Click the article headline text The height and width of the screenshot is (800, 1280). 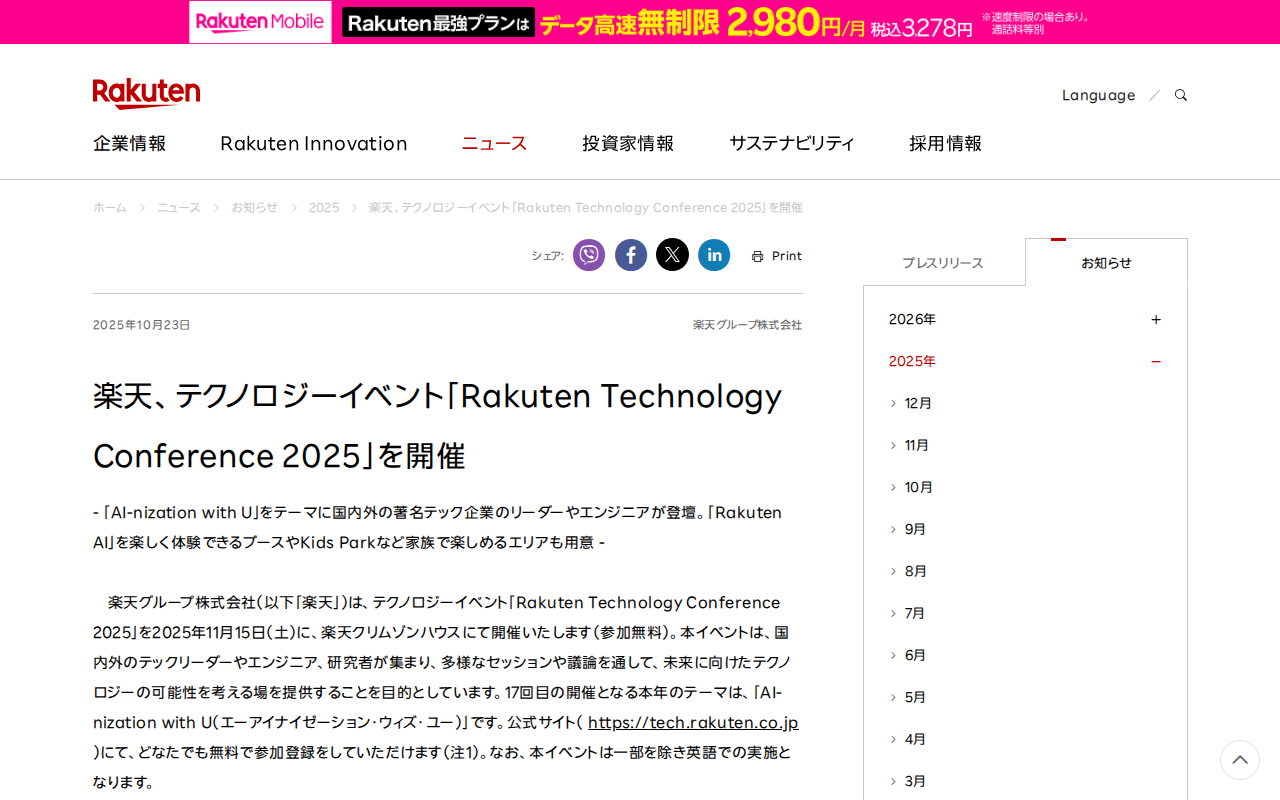(438, 426)
